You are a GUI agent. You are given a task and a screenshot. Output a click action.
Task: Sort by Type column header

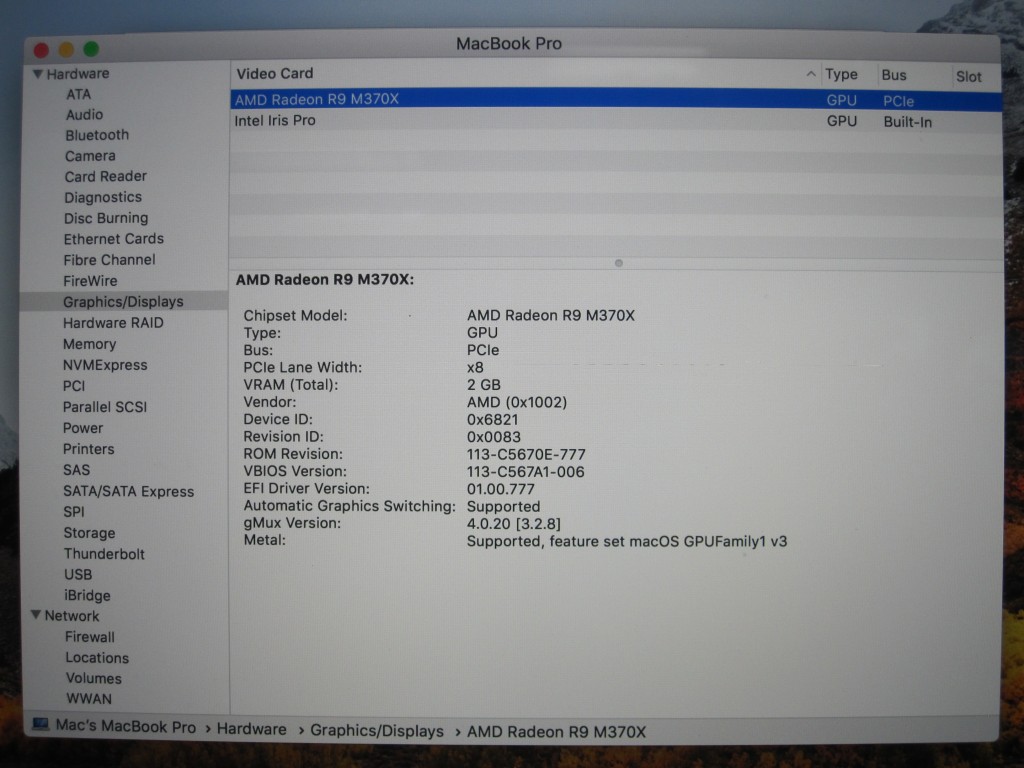coord(841,74)
